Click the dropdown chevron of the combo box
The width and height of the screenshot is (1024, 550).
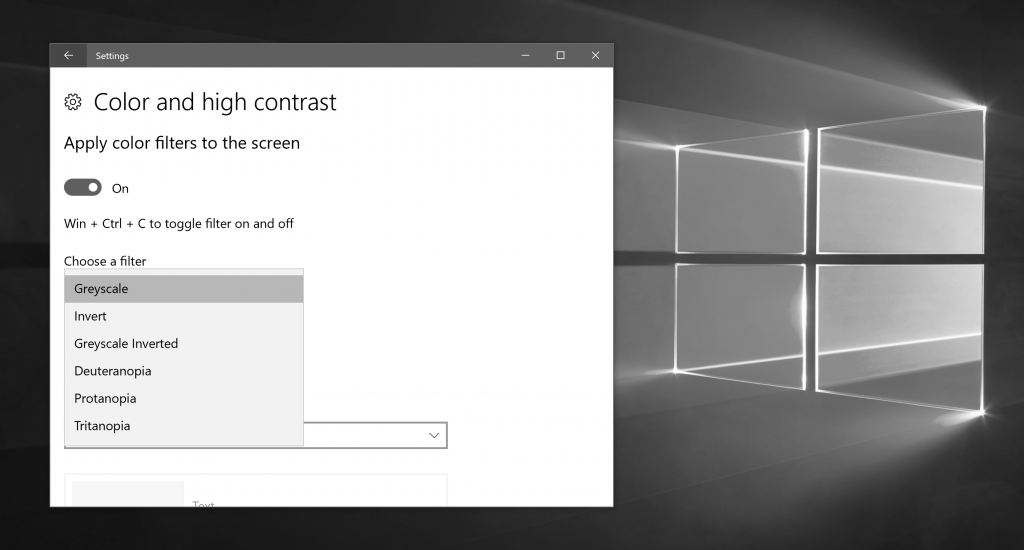[x=434, y=435]
